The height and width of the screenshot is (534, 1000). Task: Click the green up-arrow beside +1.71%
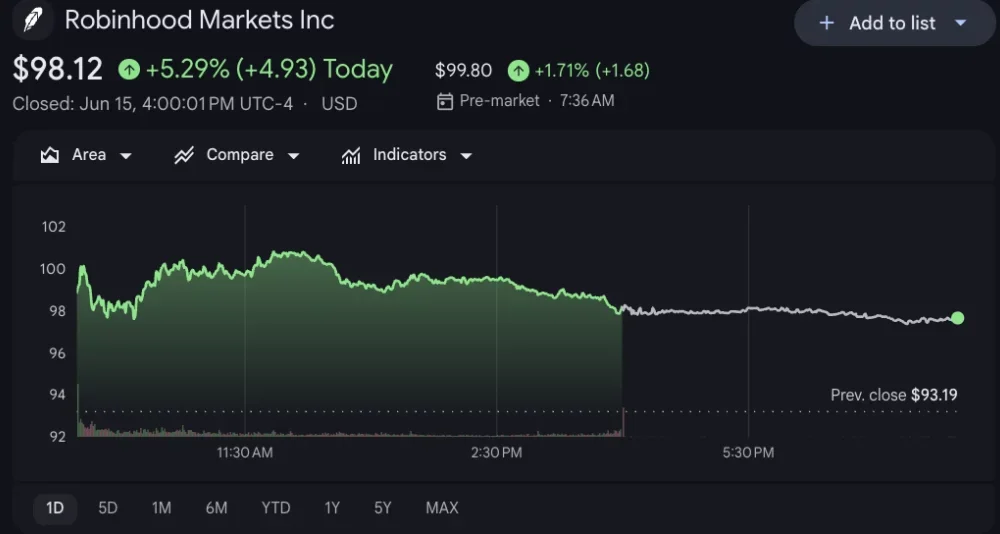[x=518, y=71]
